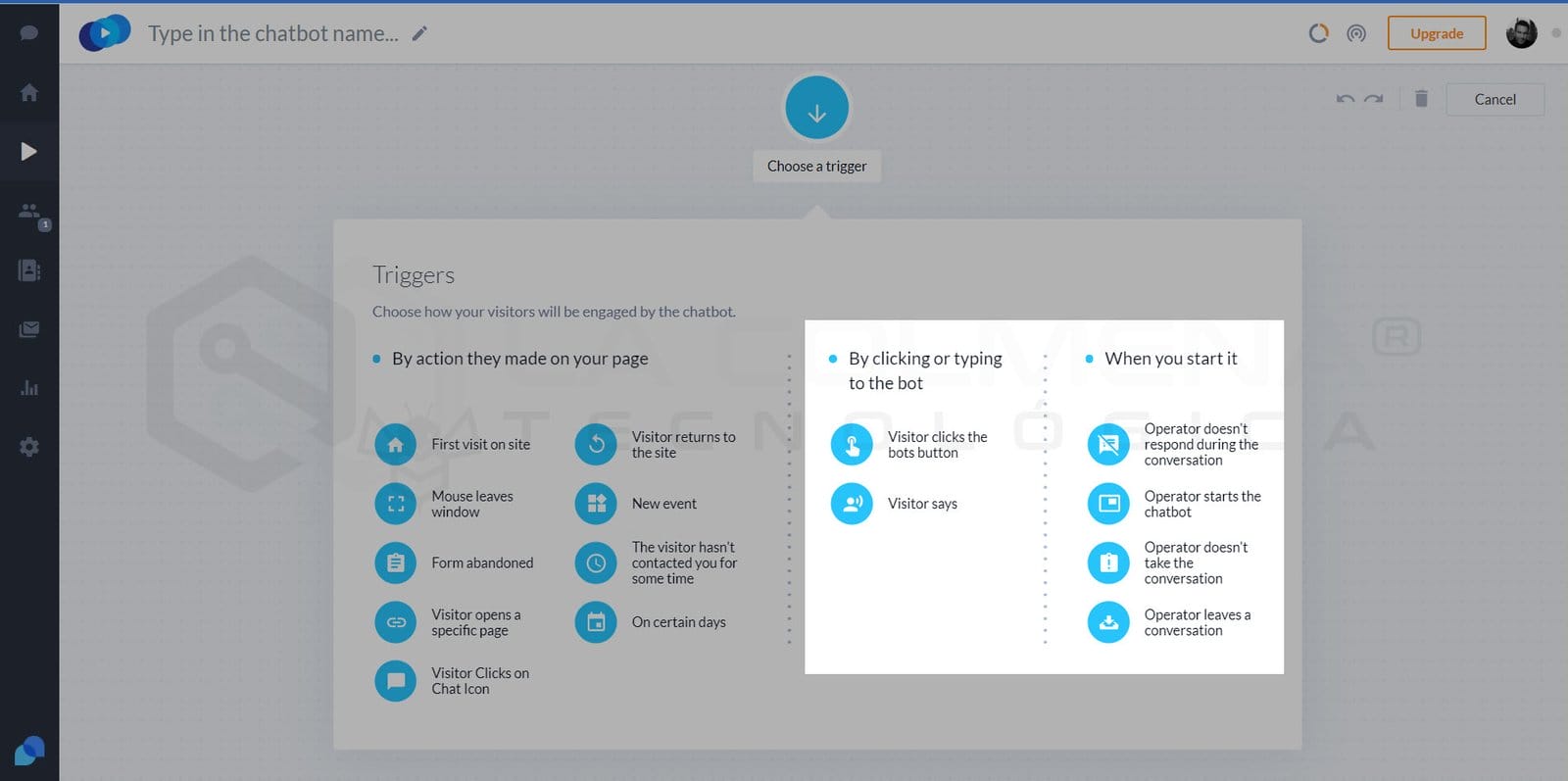Select the Visitor says trigger
Viewport: 1568px width, 781px height.
(894, 504)
